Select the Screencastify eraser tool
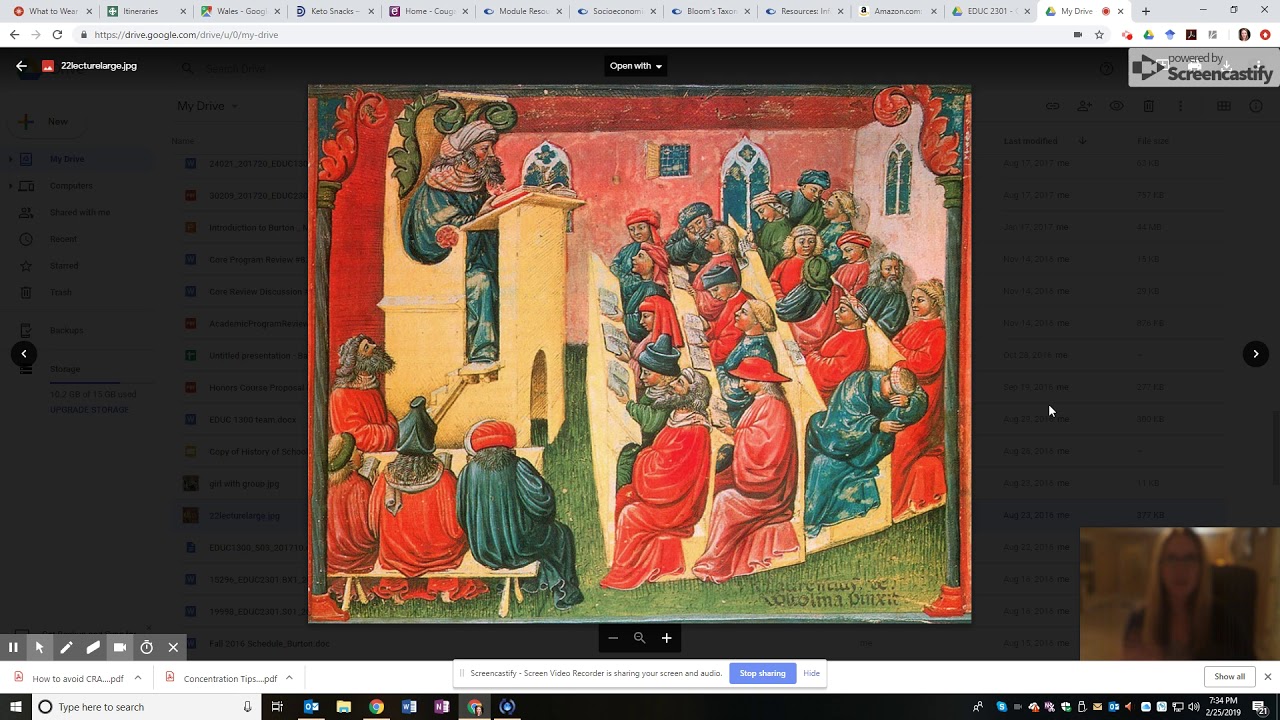The height and width of the screenshot is (720, 1280). point(93,648)
